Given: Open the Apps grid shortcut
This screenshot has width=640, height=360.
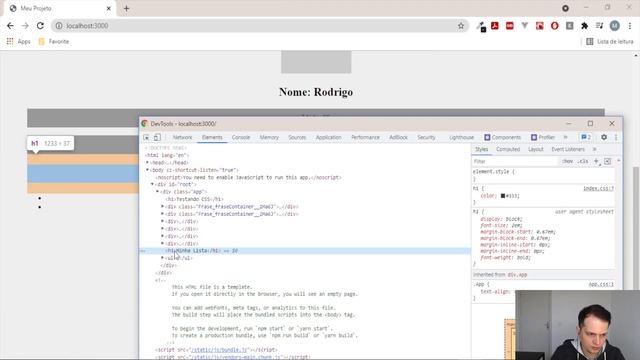Looking at the screenshot, I should click(18, 41).
